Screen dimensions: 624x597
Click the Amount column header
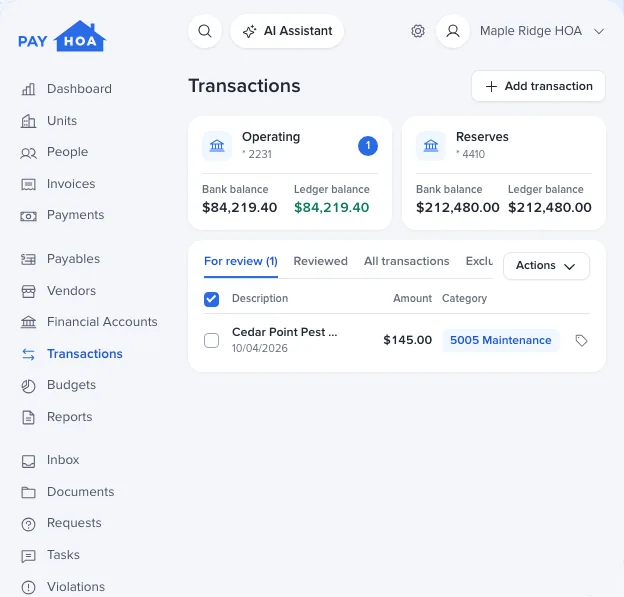412,298
